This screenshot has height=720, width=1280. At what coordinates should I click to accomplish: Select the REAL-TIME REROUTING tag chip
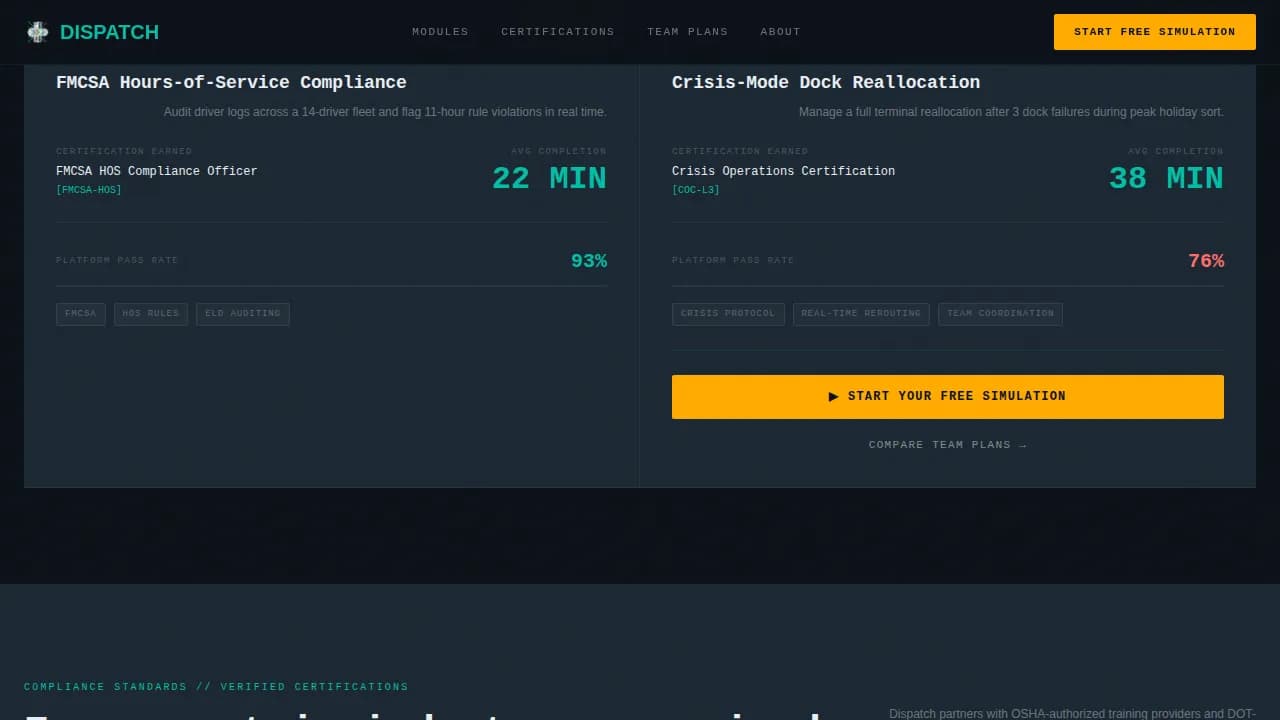pyautogui.click(x=861, y=313)
